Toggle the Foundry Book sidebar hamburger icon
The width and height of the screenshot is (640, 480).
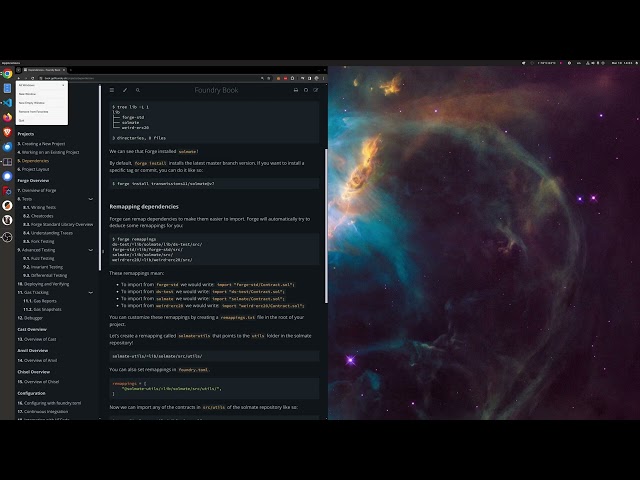[x=112, y=90]
